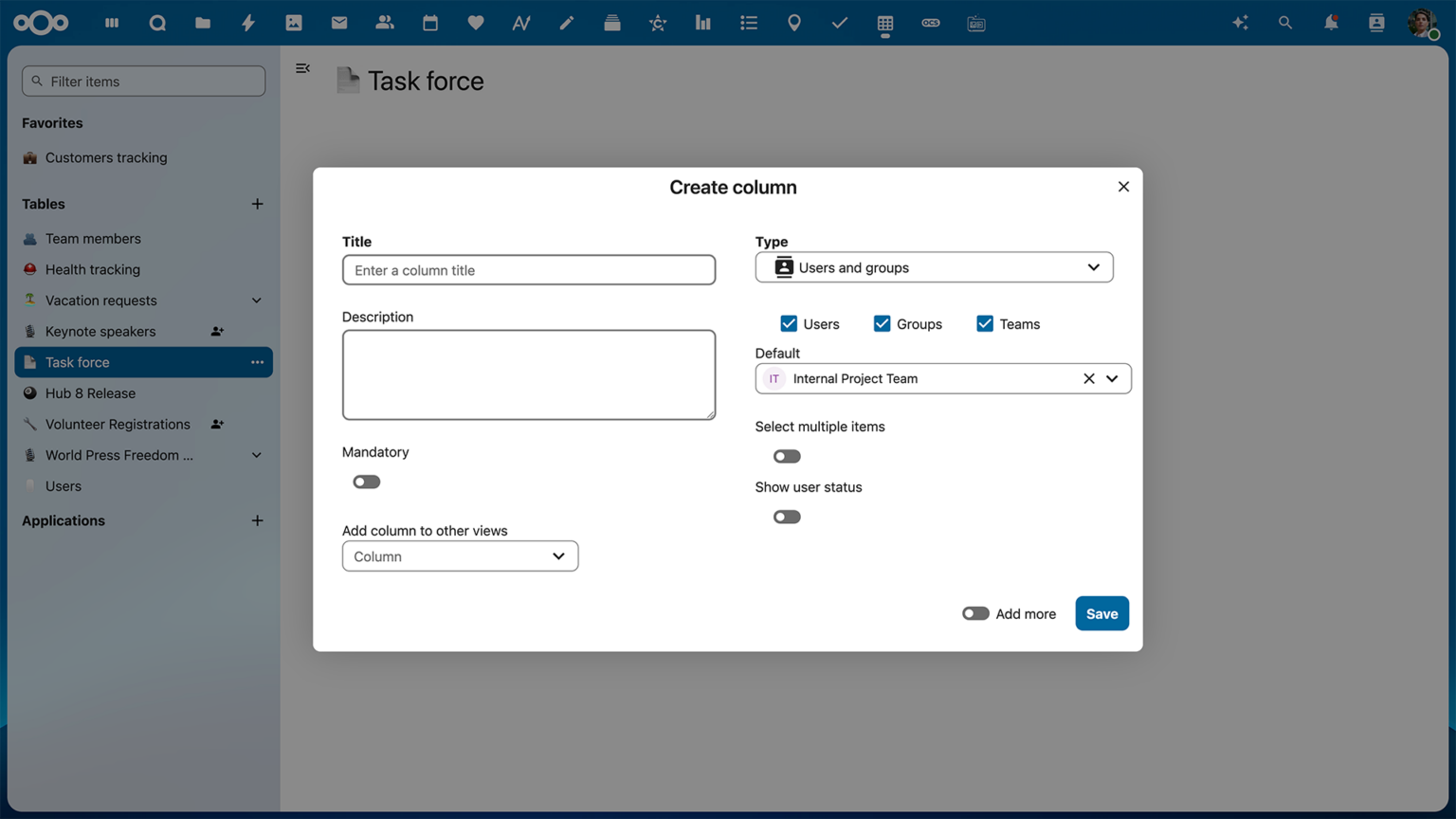The image size is (1456, 819).
Task: Uncheck the Groups checkbox
Action: tap(882, 323)
